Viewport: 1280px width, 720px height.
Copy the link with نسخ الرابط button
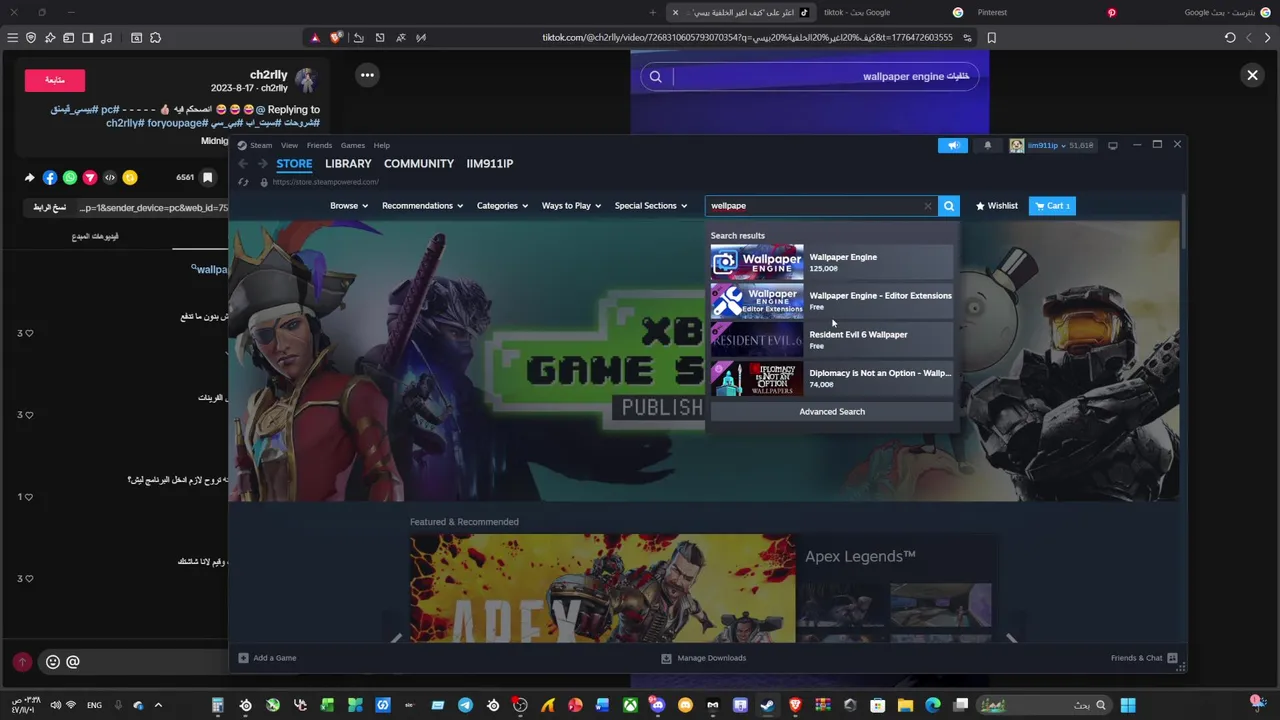(49, 208)
